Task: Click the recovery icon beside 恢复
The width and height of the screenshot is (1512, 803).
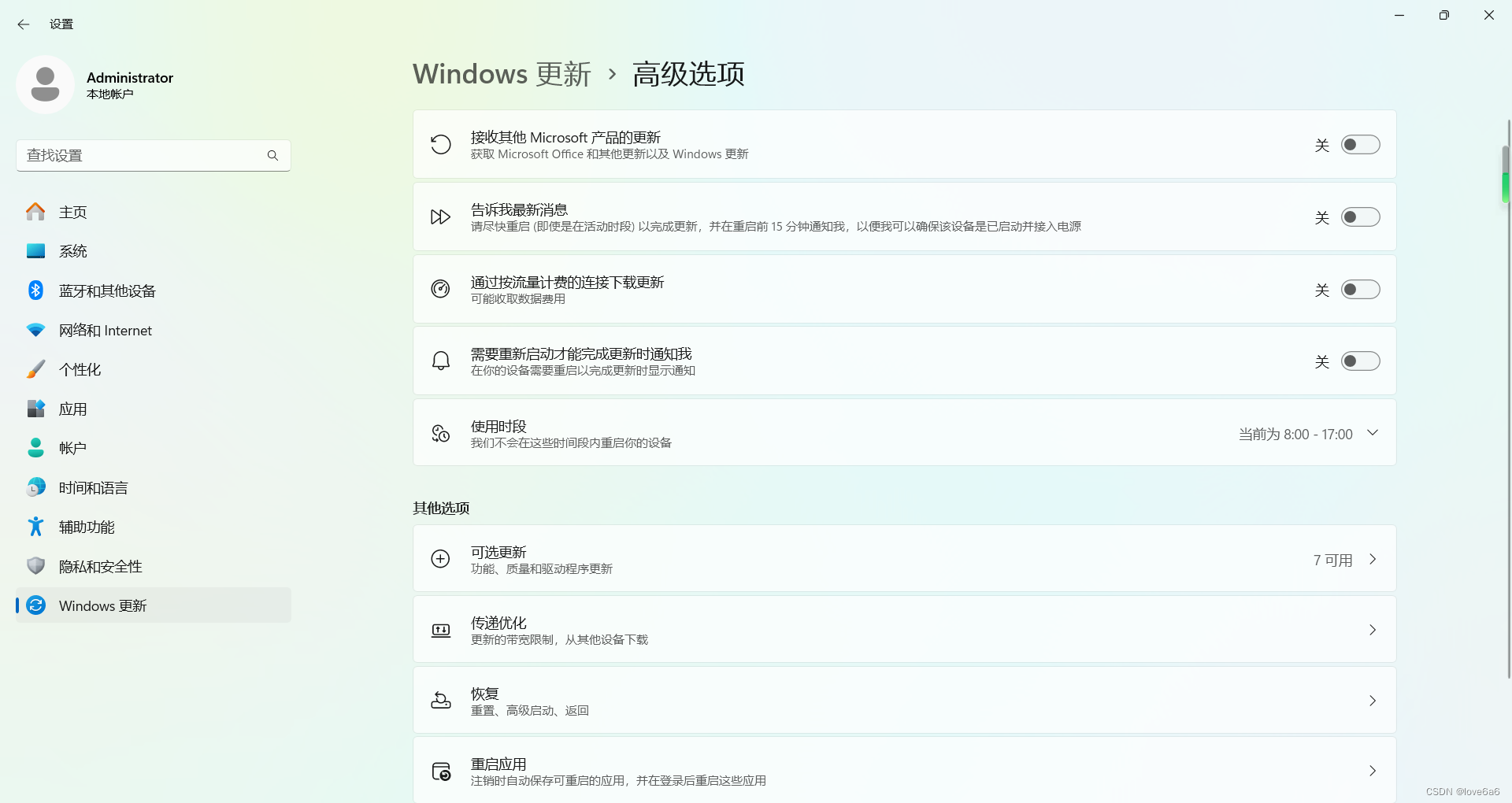Action: pos(441,700)
